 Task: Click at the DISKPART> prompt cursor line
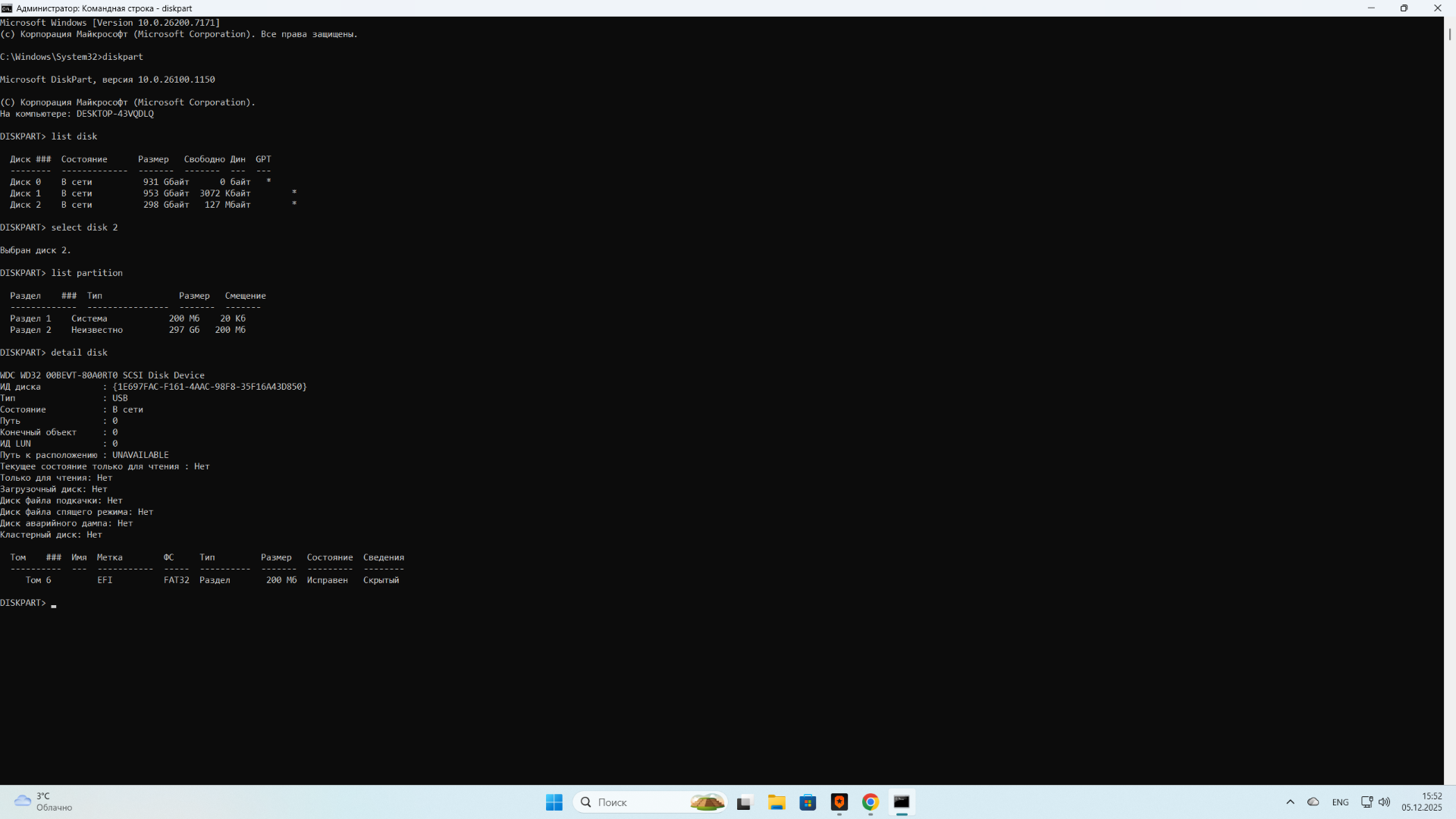55,604
